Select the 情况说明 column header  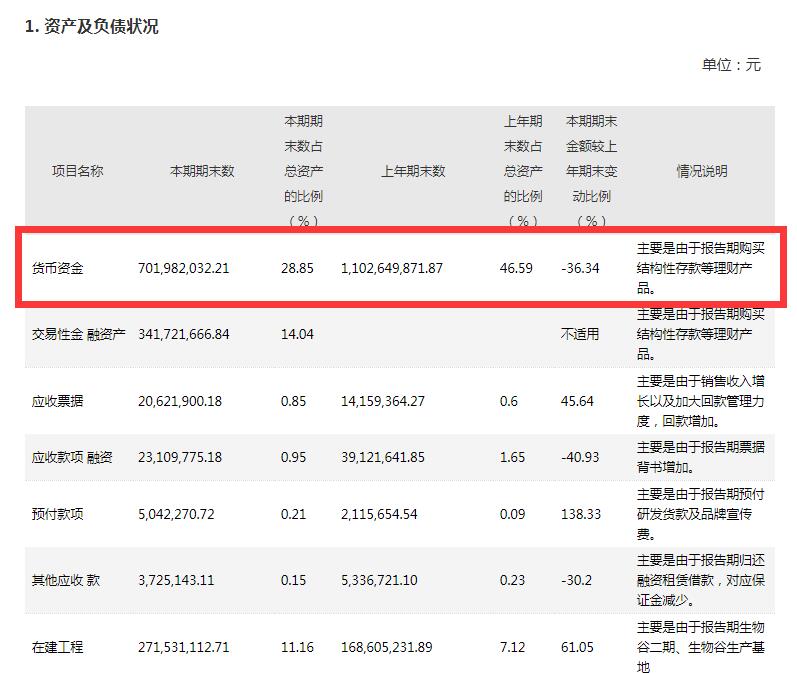701,171
